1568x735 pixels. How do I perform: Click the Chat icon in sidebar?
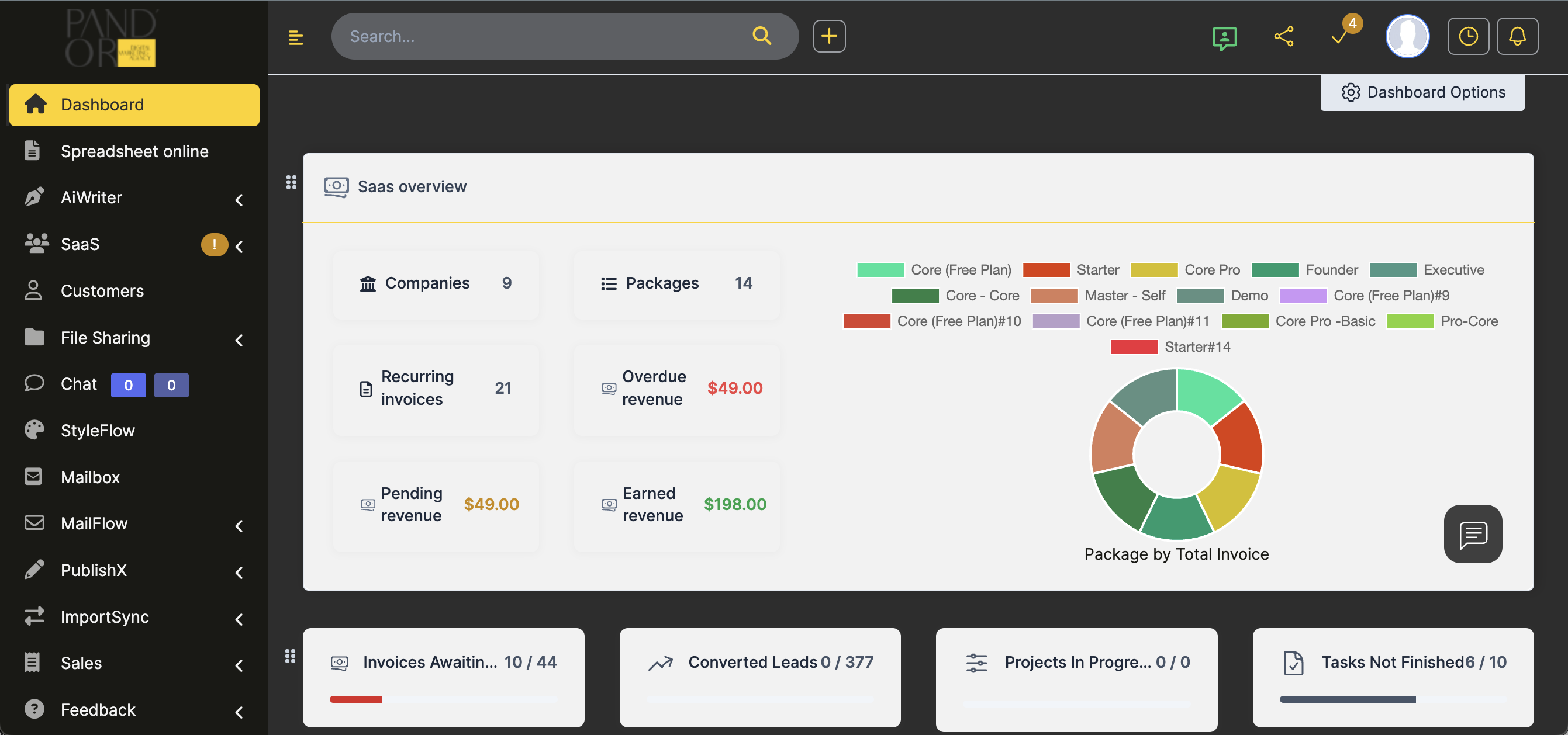(33, 383)
